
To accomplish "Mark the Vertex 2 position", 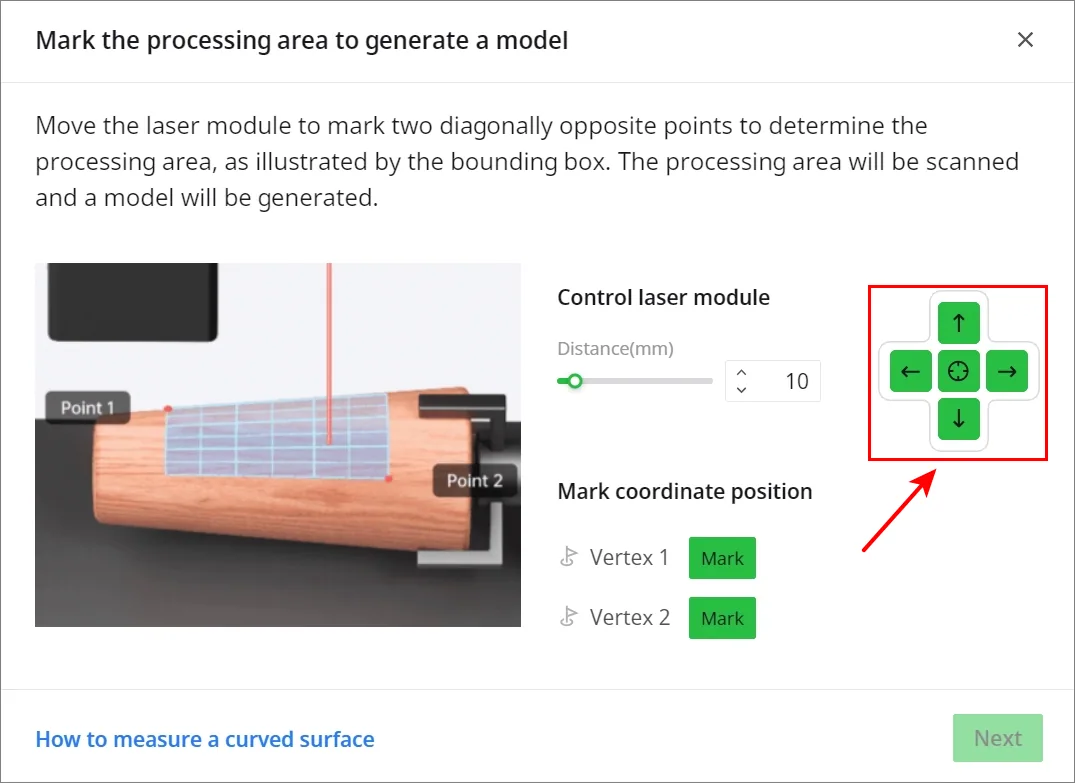I will click(x=722, y=618).
